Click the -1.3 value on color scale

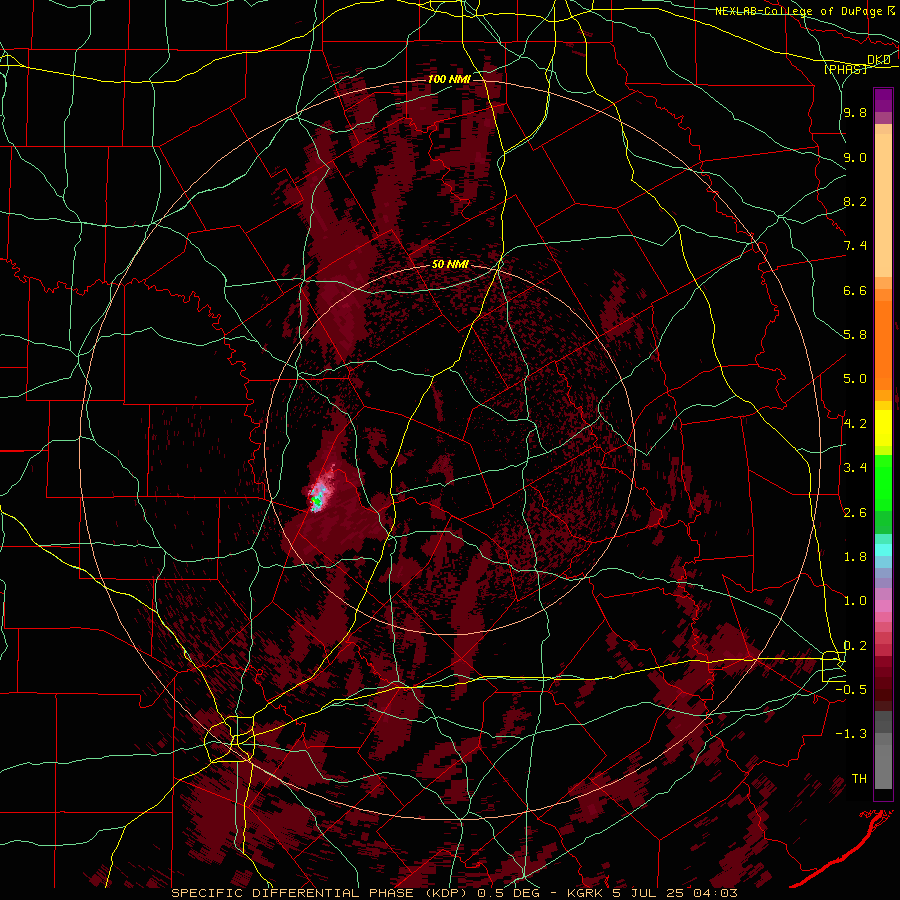click(851, 734)
